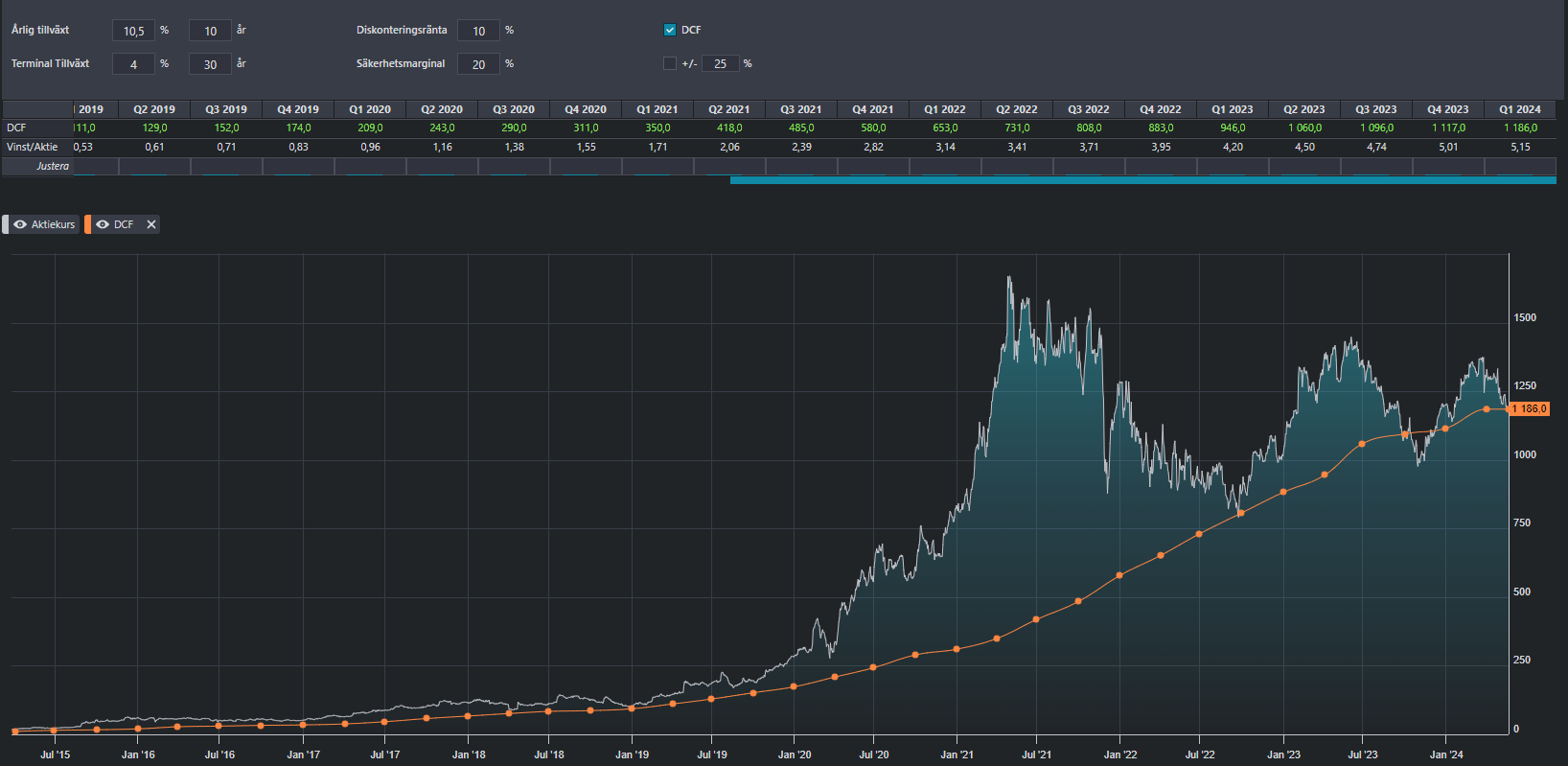This screenshot has width=1568, height=766.
Task: Edit Årlig tillväxt years field
Action: point(210,31)
